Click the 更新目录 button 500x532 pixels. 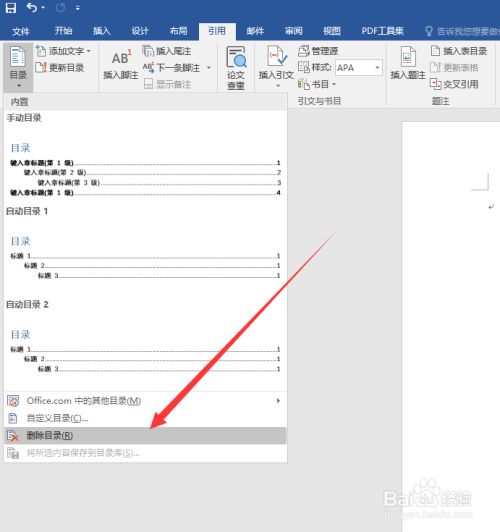(60, 68)
